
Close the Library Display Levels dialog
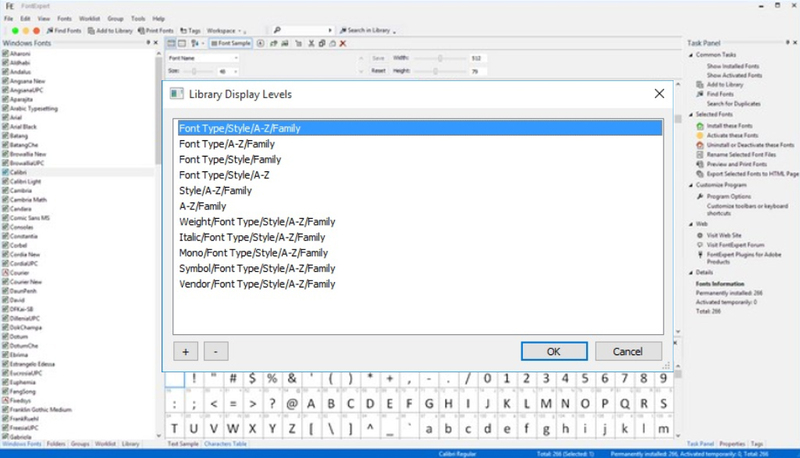[659, 93]
